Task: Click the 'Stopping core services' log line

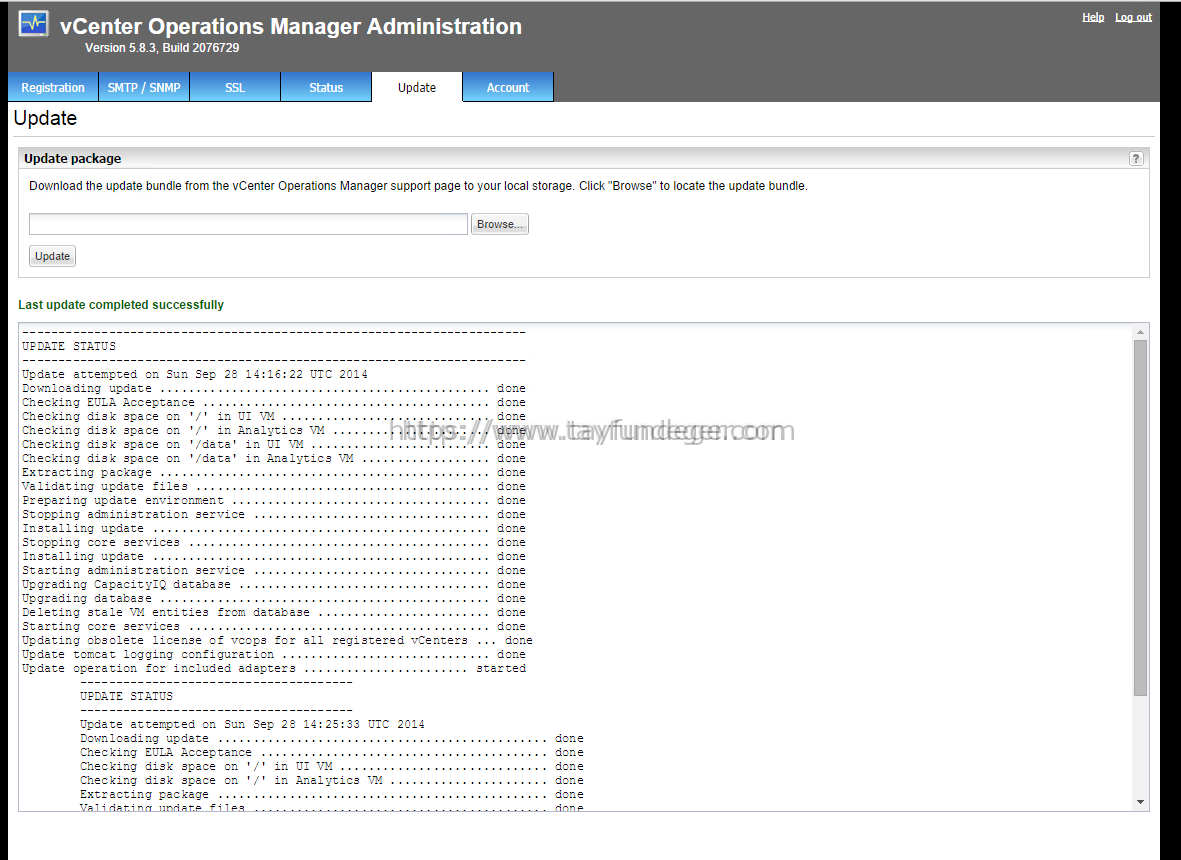Action: click(274, 542)
